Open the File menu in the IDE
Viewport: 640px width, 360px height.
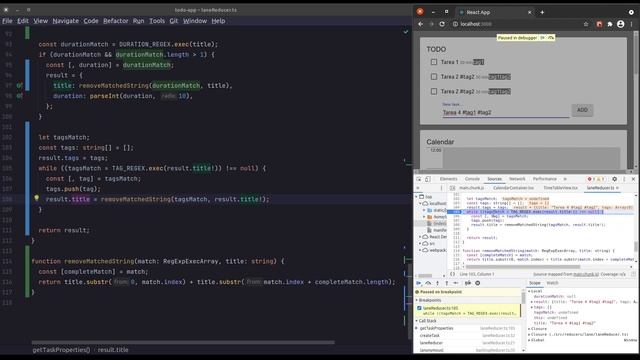pyautogui.click(x=7, y=21)
